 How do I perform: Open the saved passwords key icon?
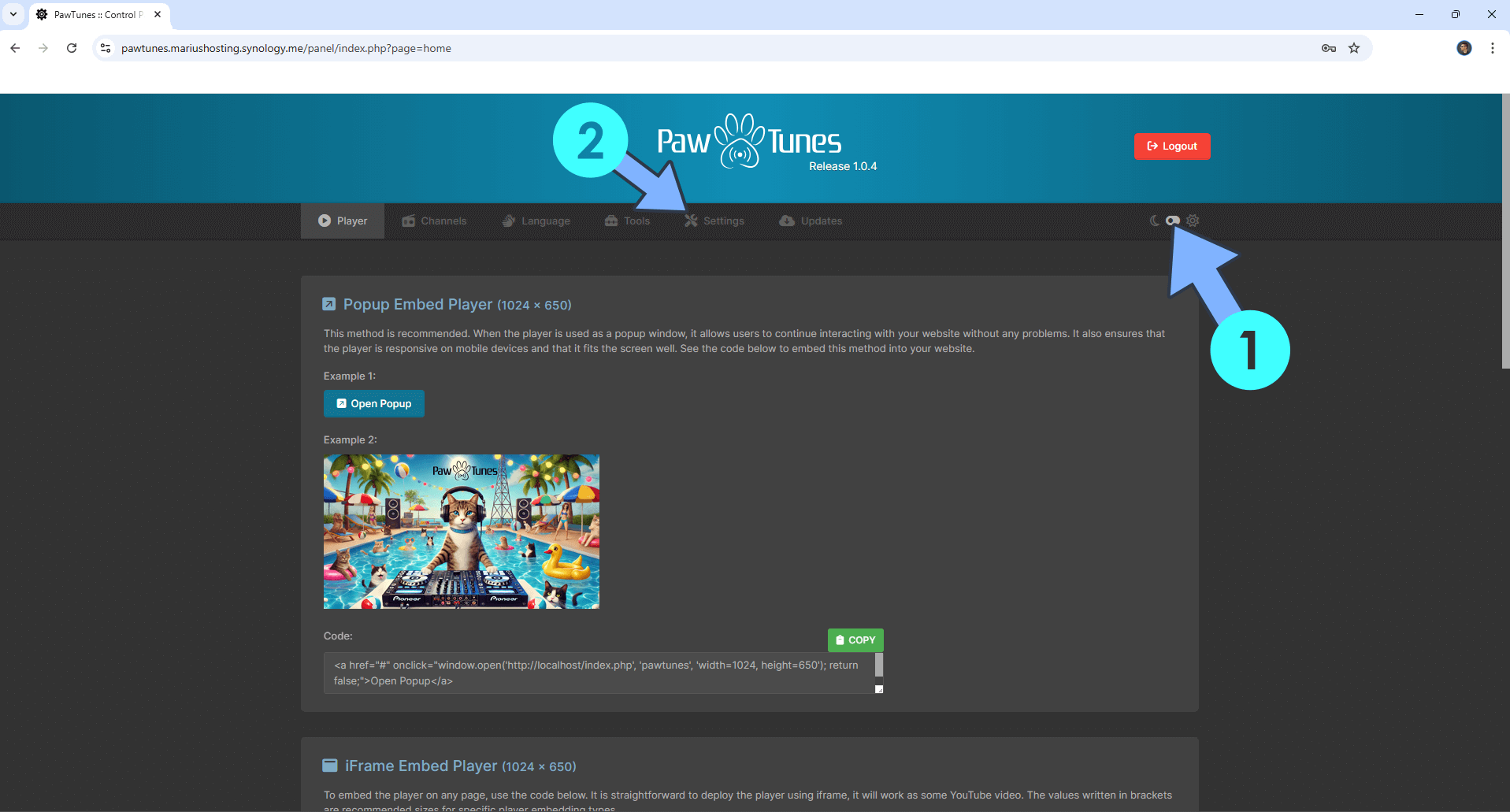coord(1329,48)
